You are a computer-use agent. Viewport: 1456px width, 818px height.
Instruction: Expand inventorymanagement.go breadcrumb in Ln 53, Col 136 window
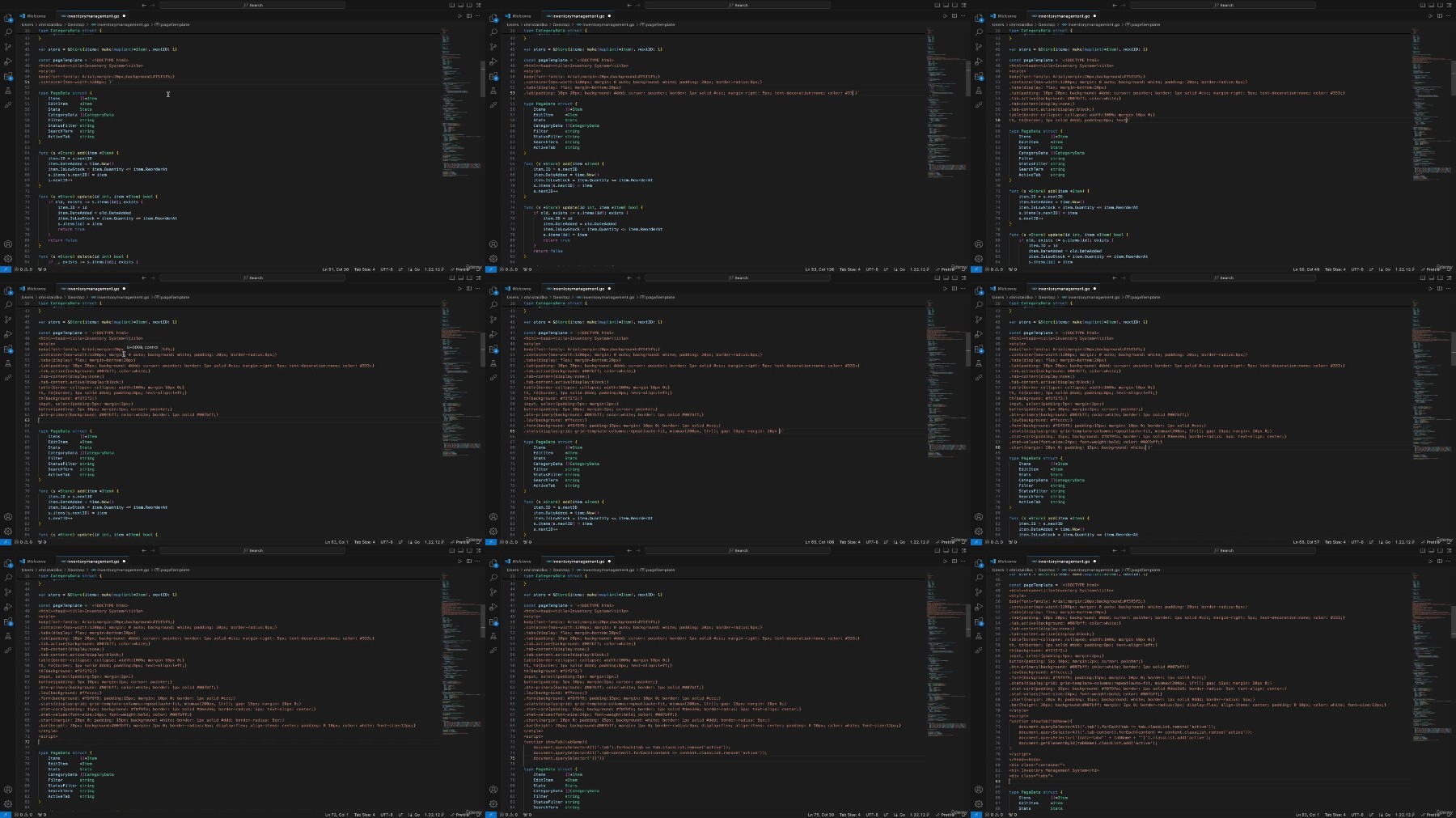point(606,24)
